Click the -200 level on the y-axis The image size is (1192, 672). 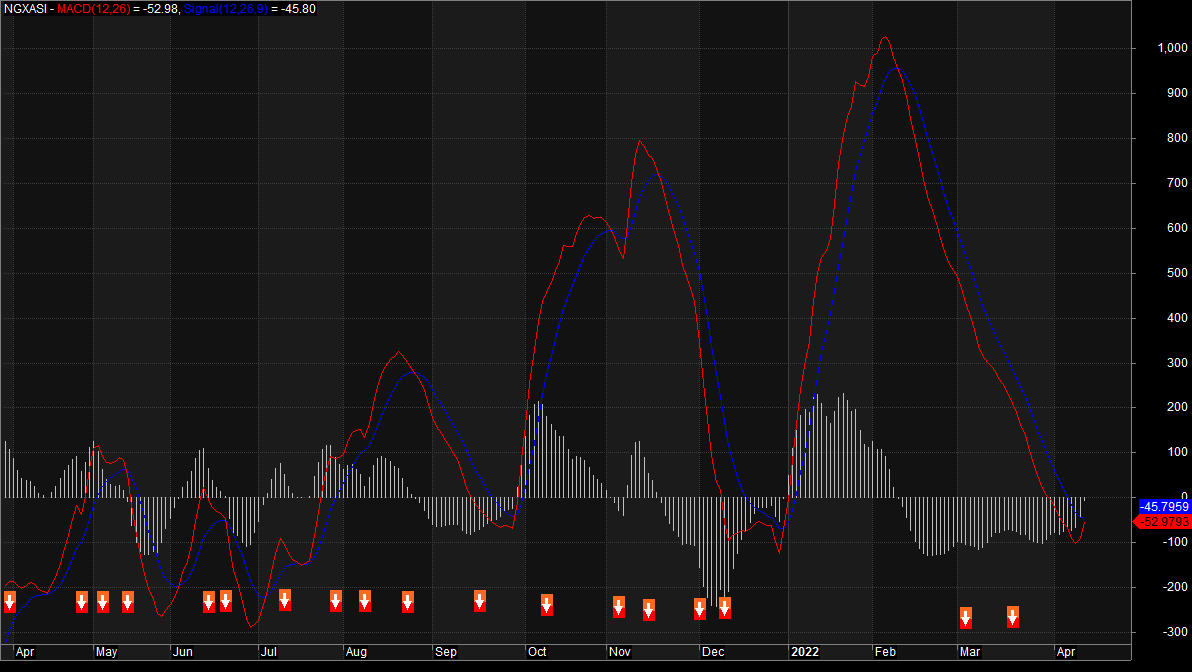(x=1175, y=587)
